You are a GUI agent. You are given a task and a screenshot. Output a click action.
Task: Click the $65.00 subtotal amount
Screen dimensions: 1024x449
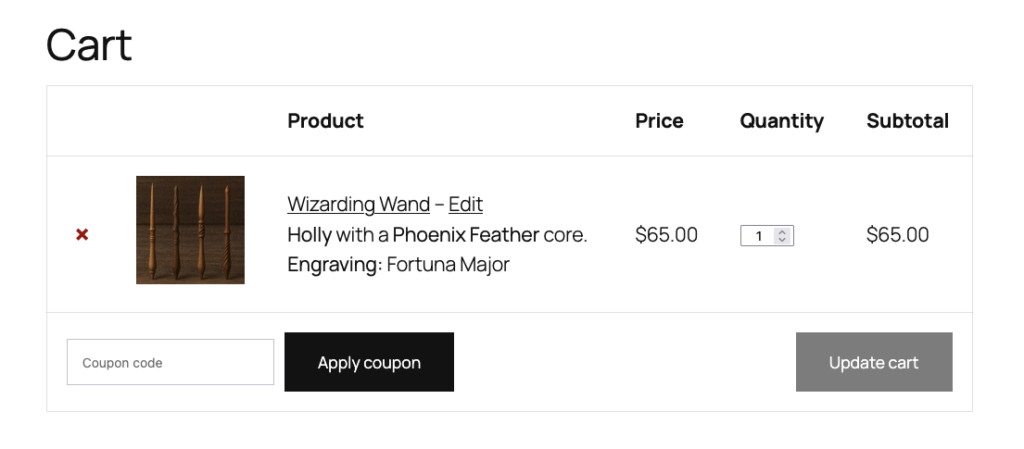point(897,235)
